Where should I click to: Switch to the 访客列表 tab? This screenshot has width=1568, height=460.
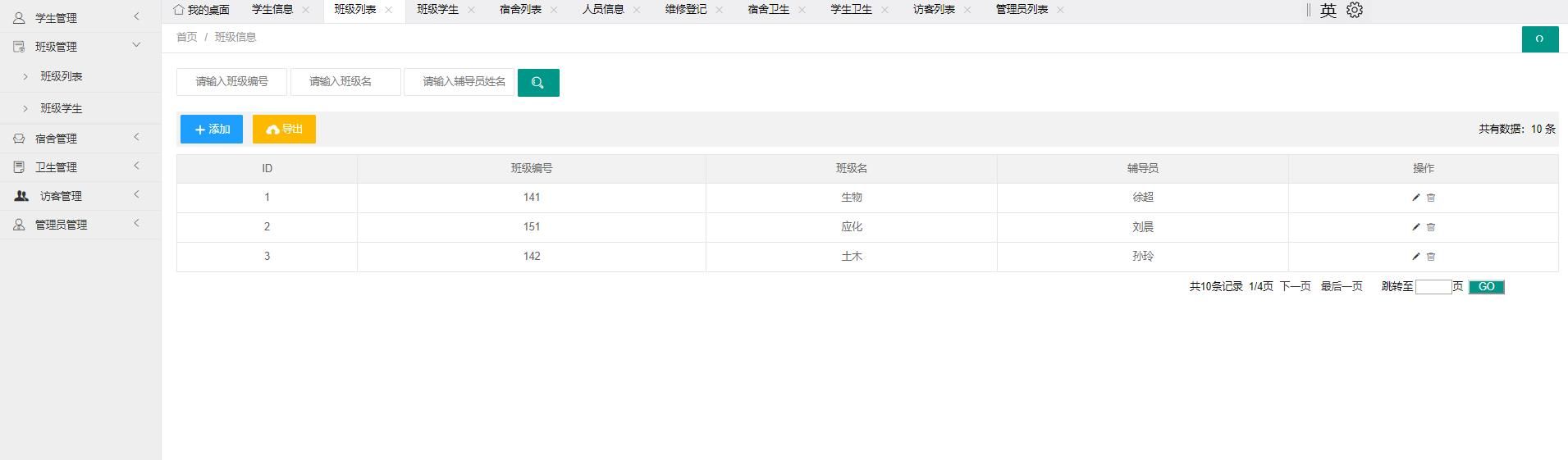pyautogui.click(x=934, y=10)
